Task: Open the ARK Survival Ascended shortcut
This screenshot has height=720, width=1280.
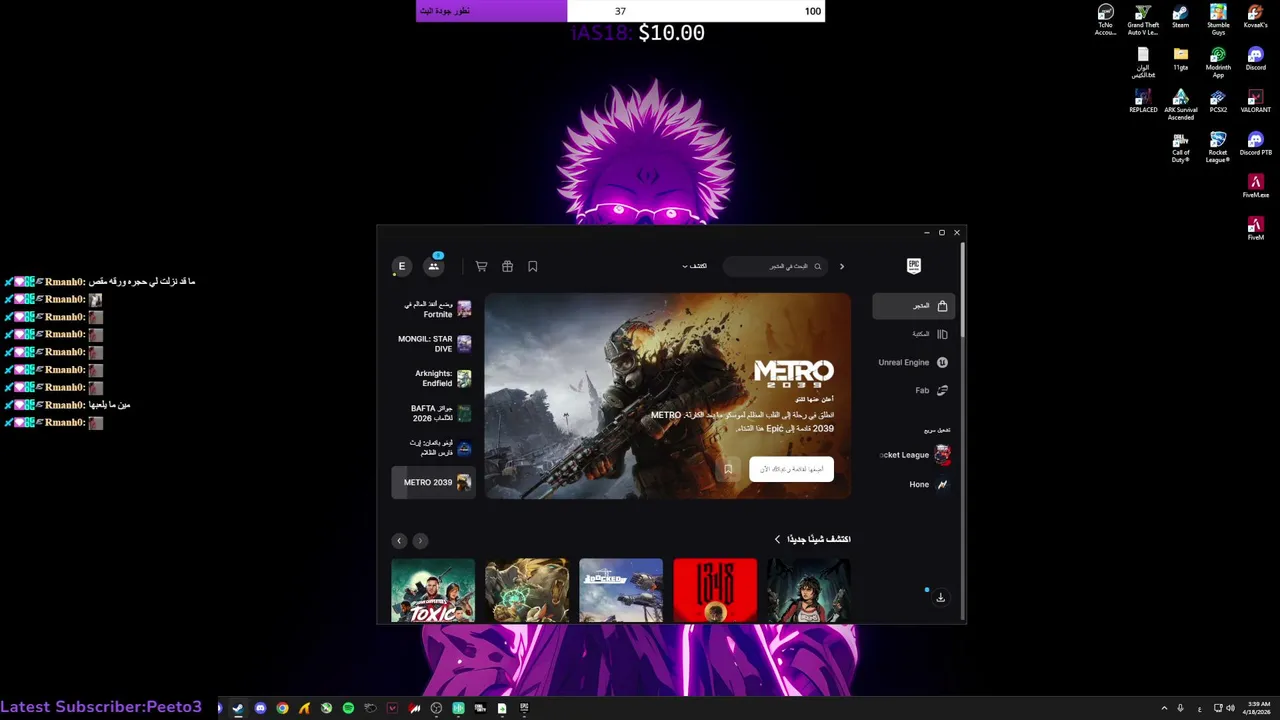Action: [1180, 105]
